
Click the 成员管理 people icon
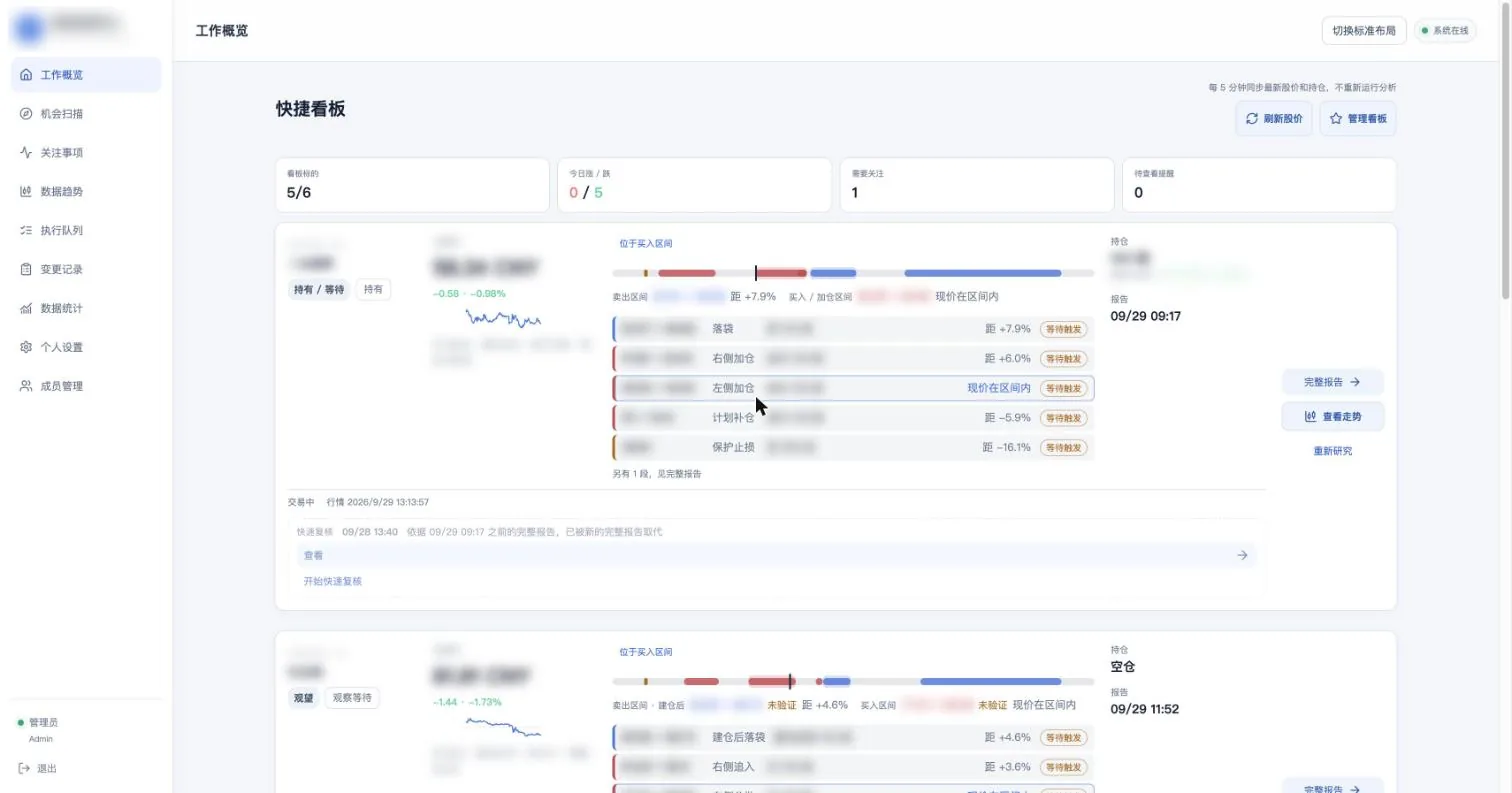point(26,387)
